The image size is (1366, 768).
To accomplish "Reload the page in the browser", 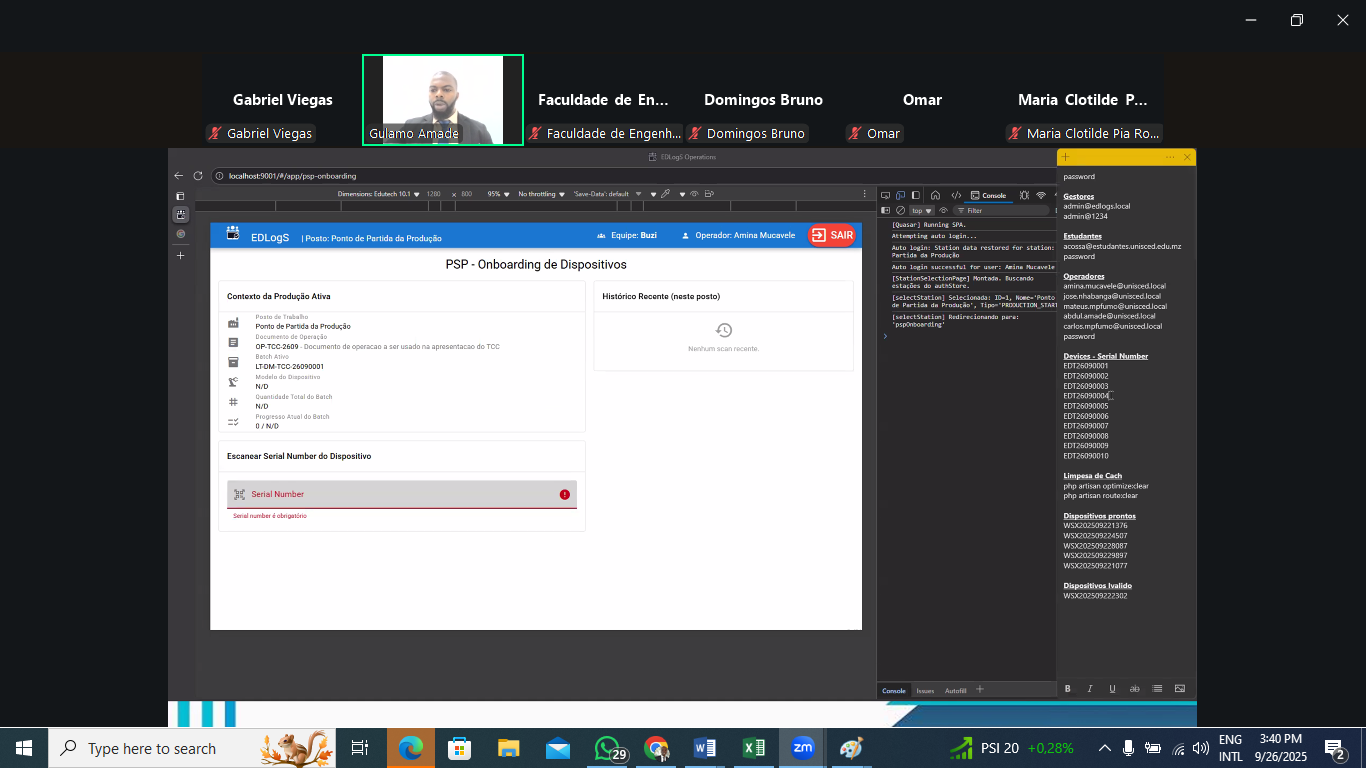I will coord(198,176).
